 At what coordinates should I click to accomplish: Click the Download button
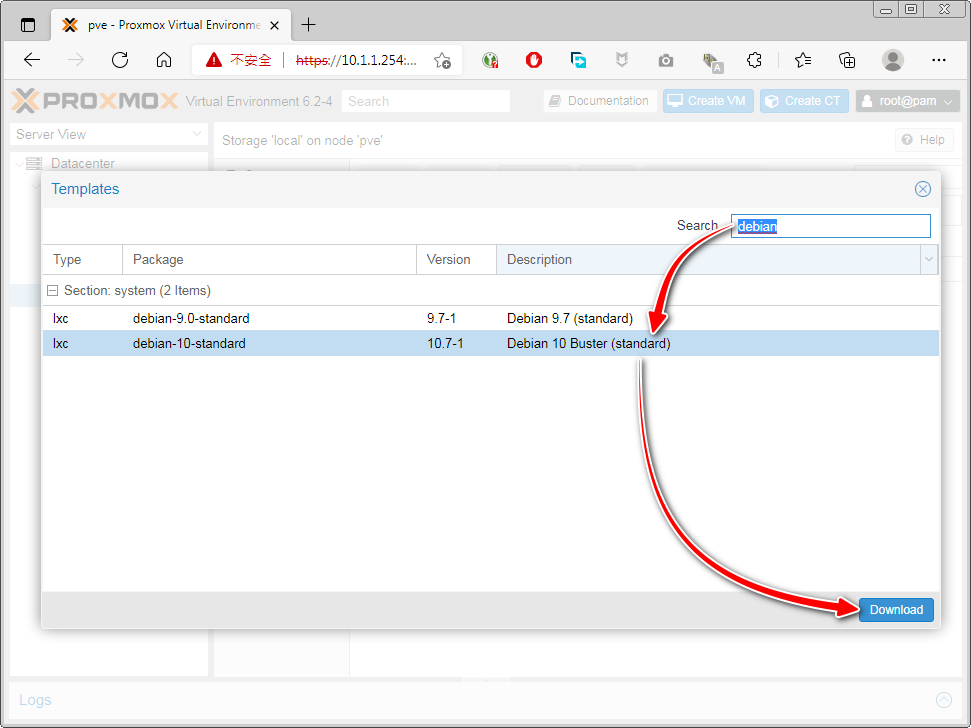tap(896, 610)
